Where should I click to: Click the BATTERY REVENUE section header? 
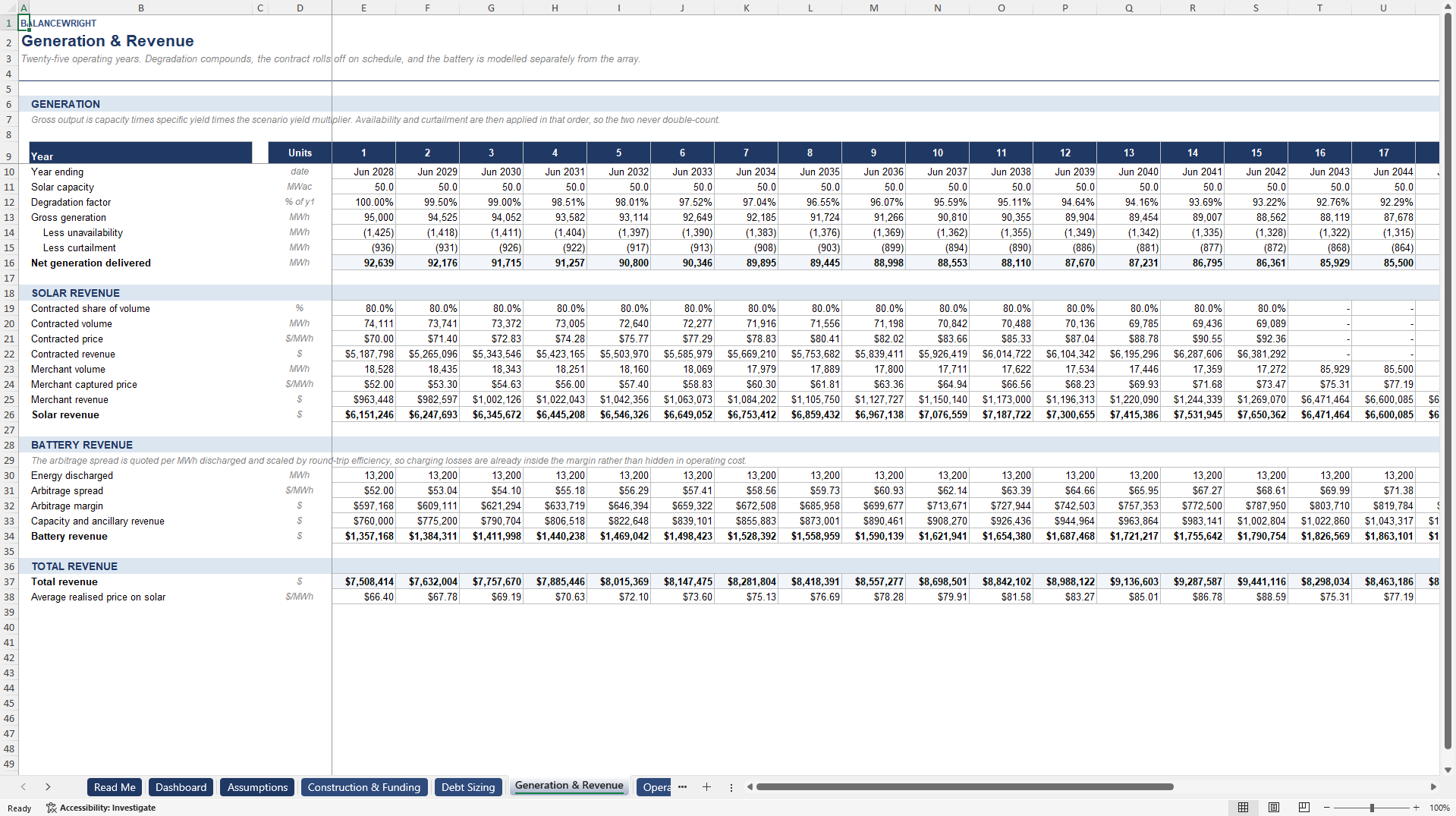click(82, 445)
